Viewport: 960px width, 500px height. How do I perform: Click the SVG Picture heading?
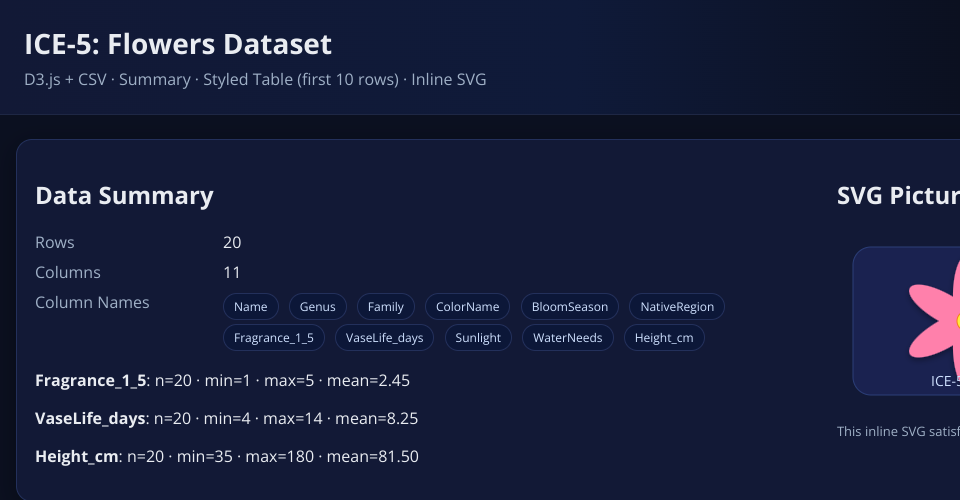point(897,196)
